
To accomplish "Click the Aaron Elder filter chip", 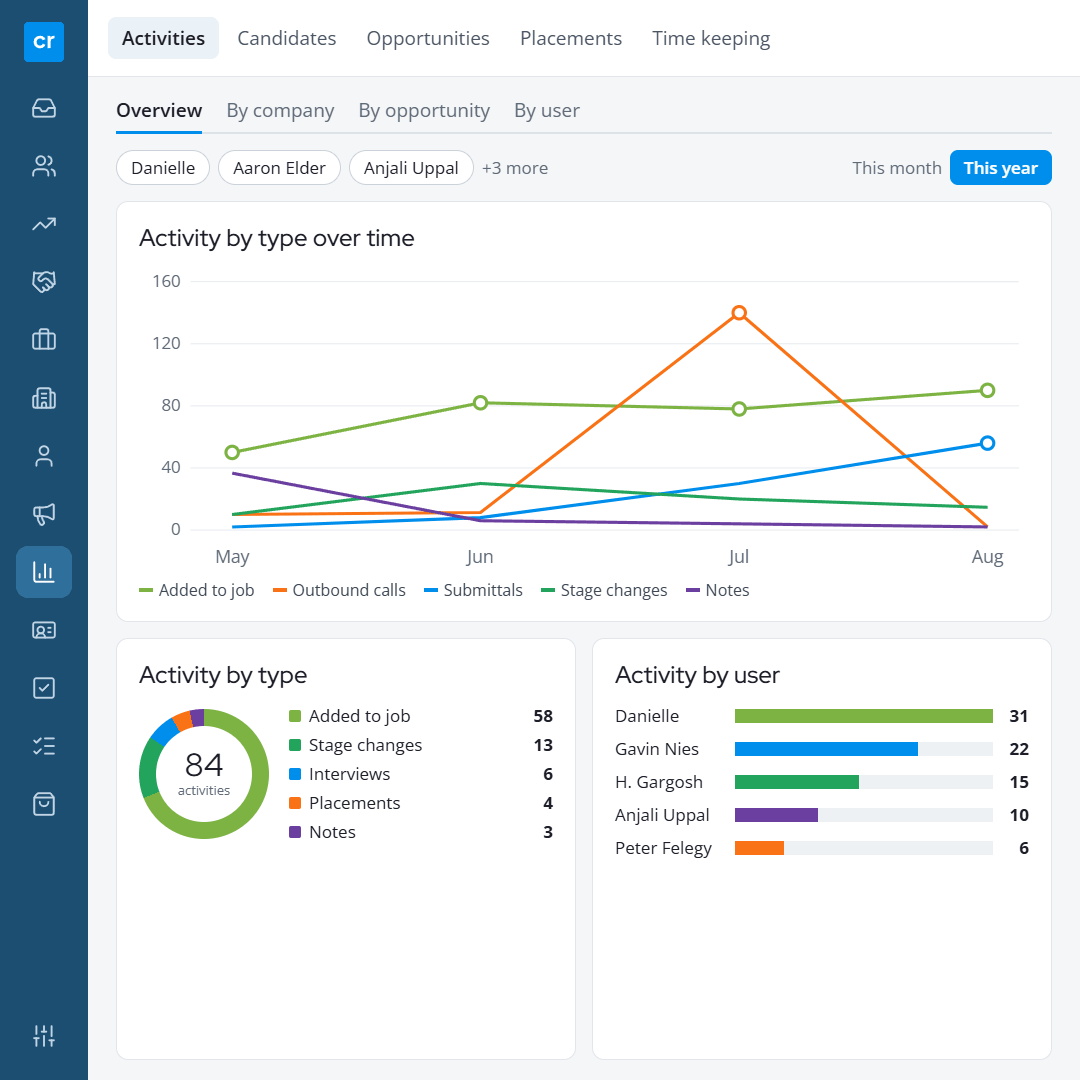I will [x=280, y=167].
